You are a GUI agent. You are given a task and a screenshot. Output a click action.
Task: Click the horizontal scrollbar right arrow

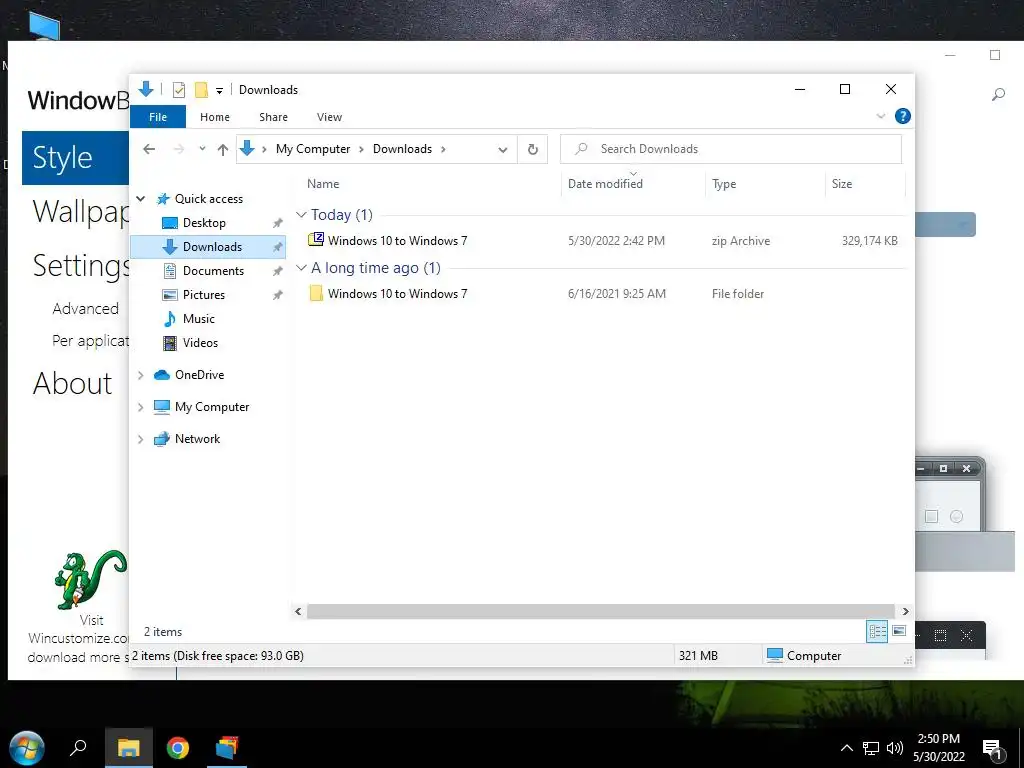tap(905, 611)
